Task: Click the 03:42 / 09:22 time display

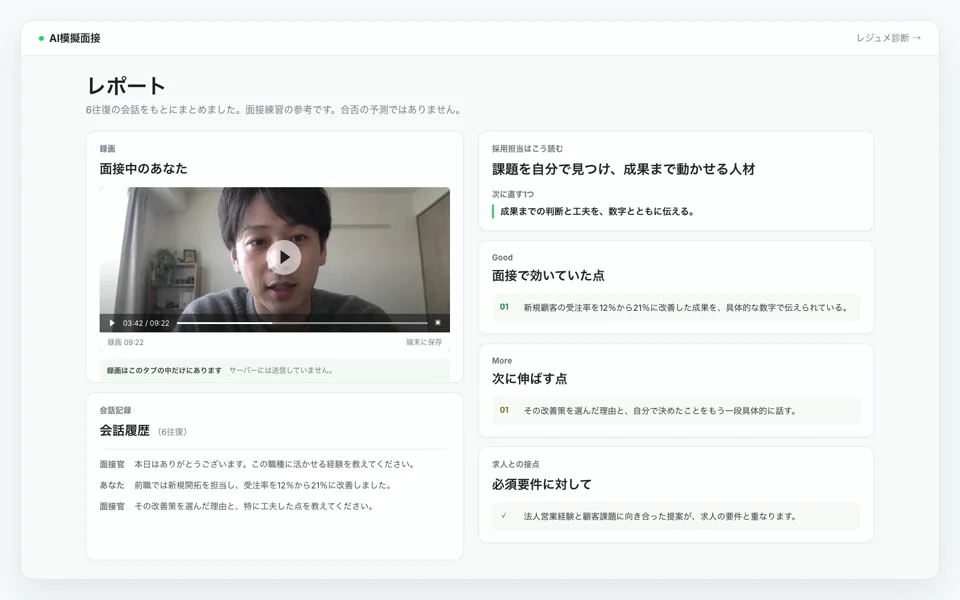Action: point(146,323)
